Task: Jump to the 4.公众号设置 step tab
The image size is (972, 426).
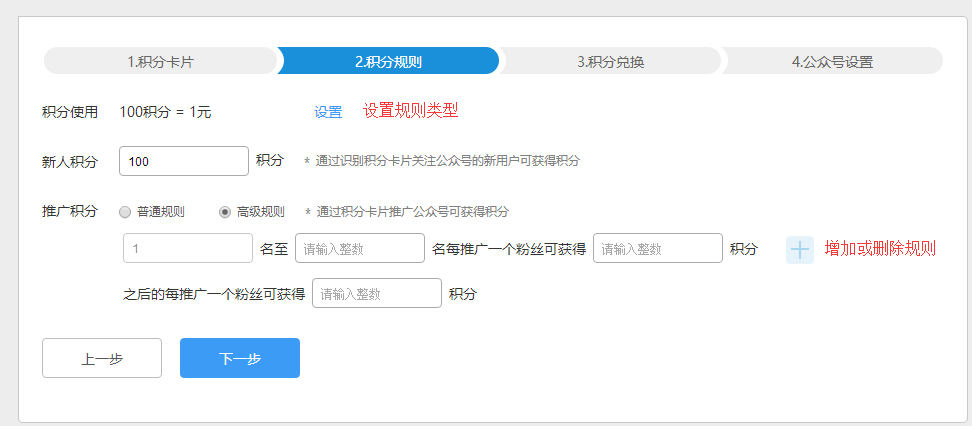Action: 832,61
